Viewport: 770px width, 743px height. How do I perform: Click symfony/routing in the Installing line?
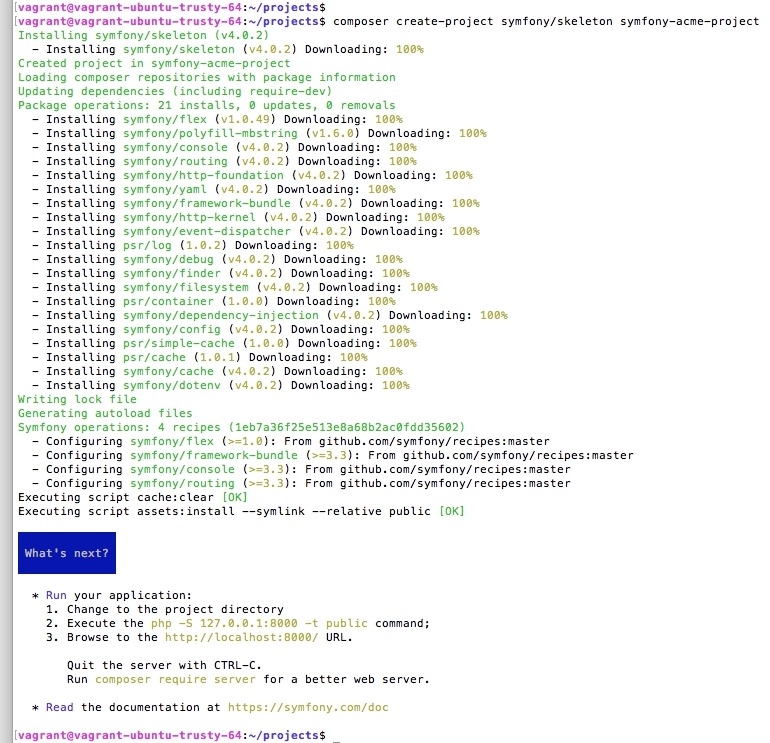[175, 162]
